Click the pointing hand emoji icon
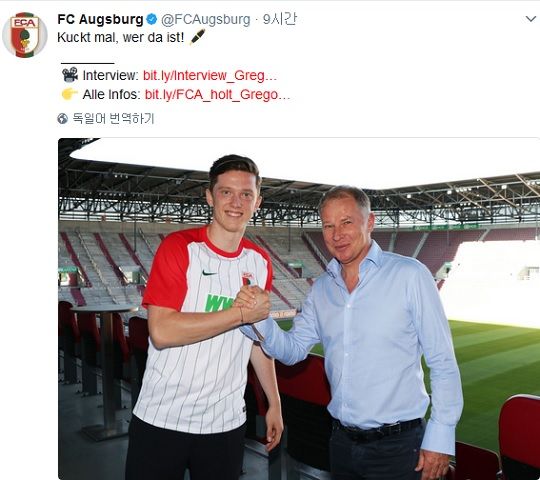The height and width of the screenshot is (480, 540). pos(69,94)
